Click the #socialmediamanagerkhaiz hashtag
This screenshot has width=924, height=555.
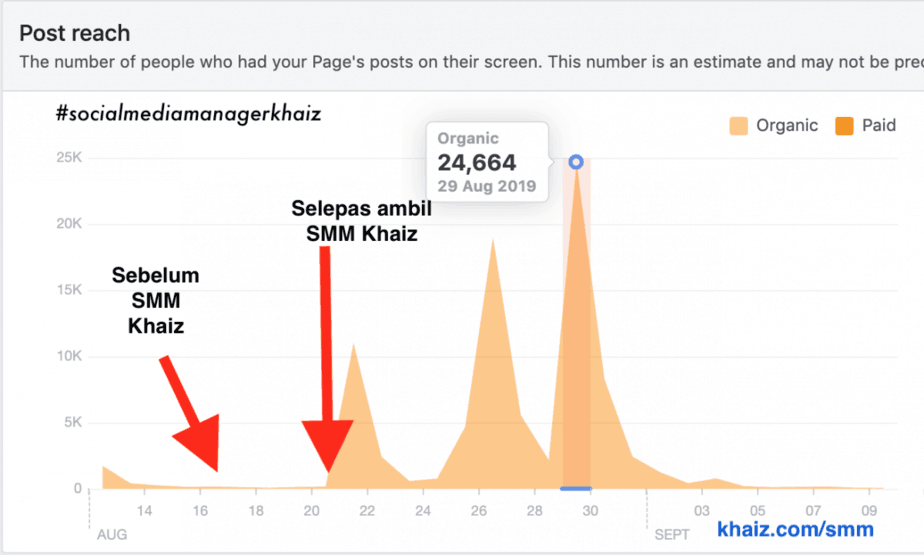click(x=189, y=115)
